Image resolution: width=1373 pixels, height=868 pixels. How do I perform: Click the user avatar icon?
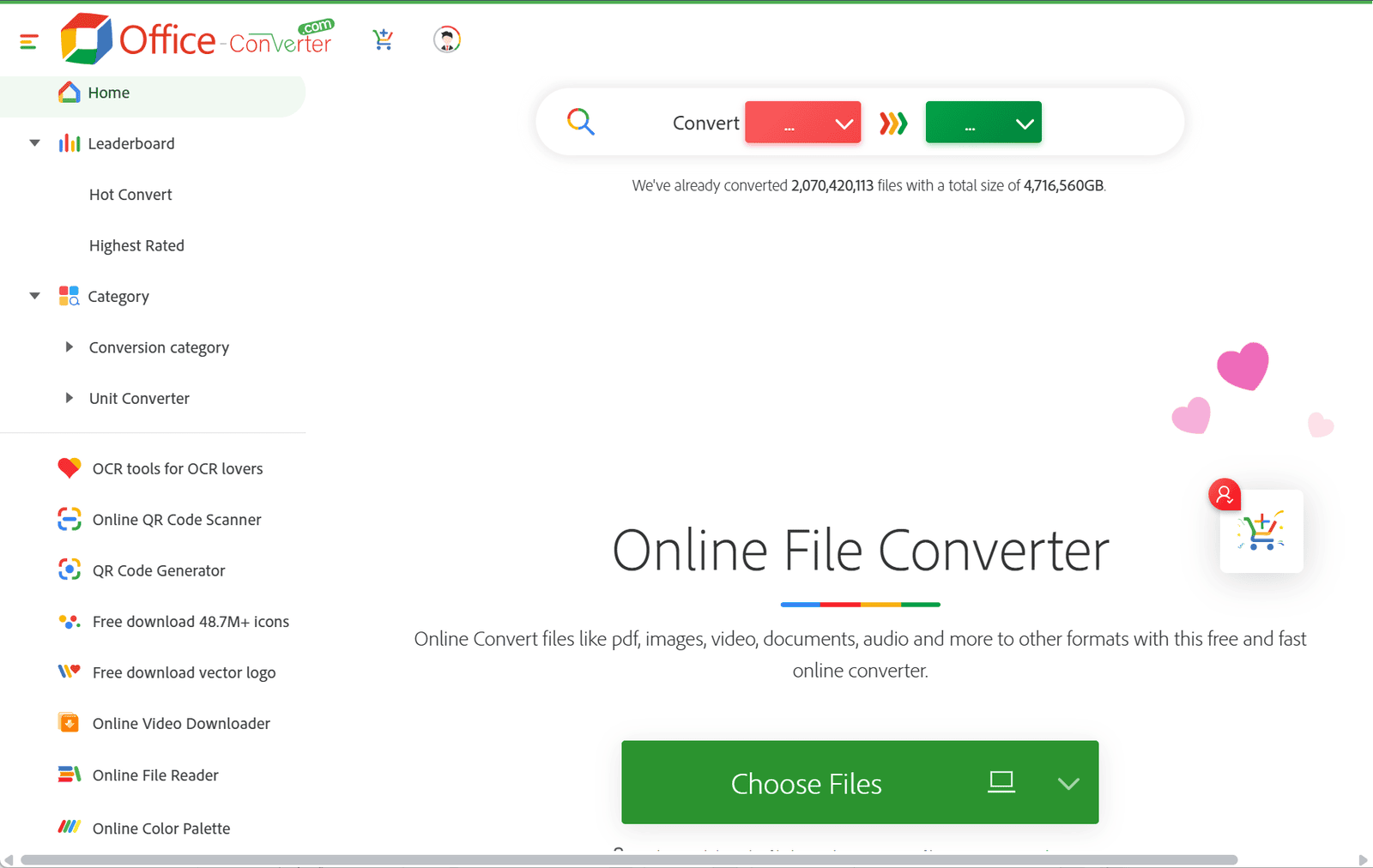(x=446, y=39)
